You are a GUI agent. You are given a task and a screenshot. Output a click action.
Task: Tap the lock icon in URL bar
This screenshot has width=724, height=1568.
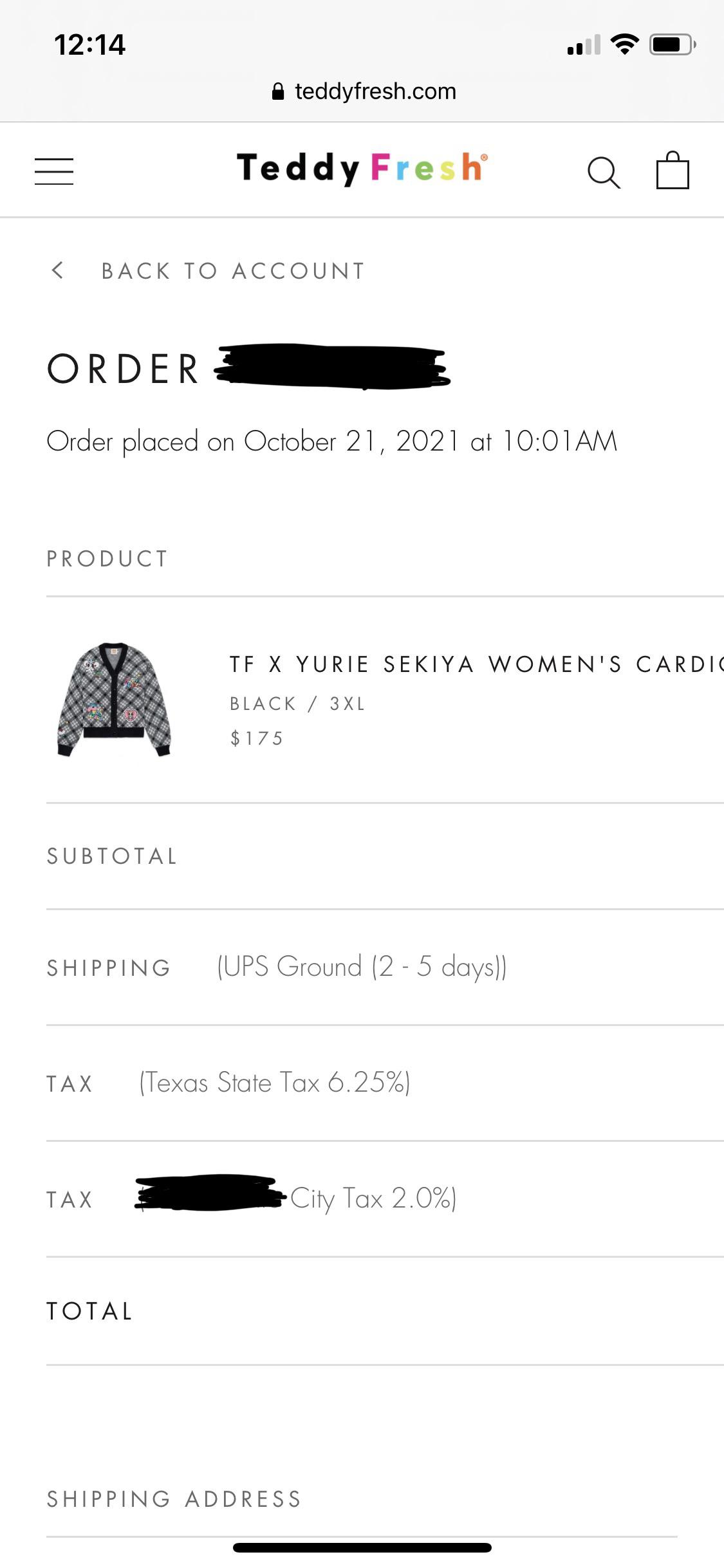[278, 92]
